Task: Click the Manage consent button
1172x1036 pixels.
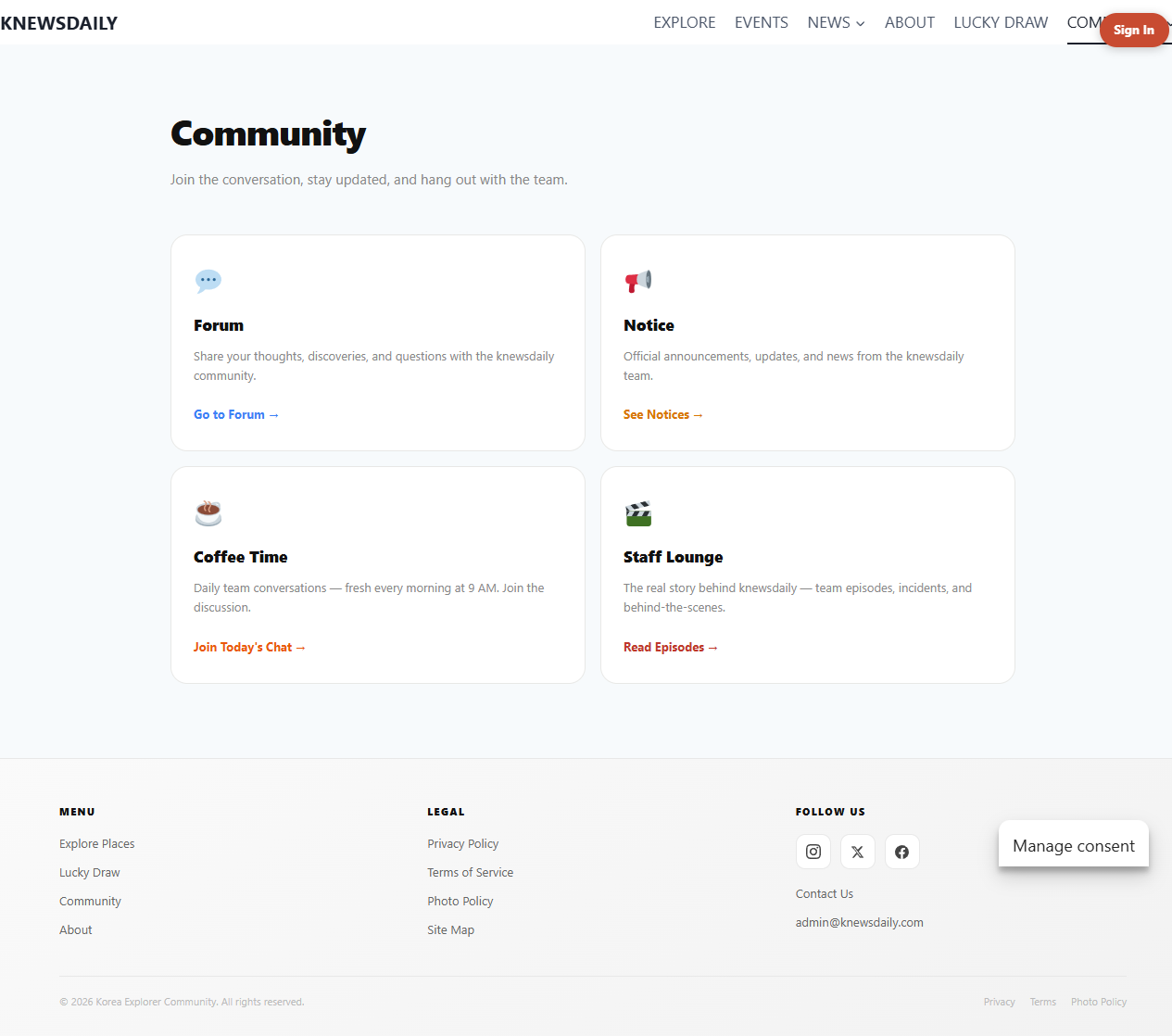Action: [1073, 845]
